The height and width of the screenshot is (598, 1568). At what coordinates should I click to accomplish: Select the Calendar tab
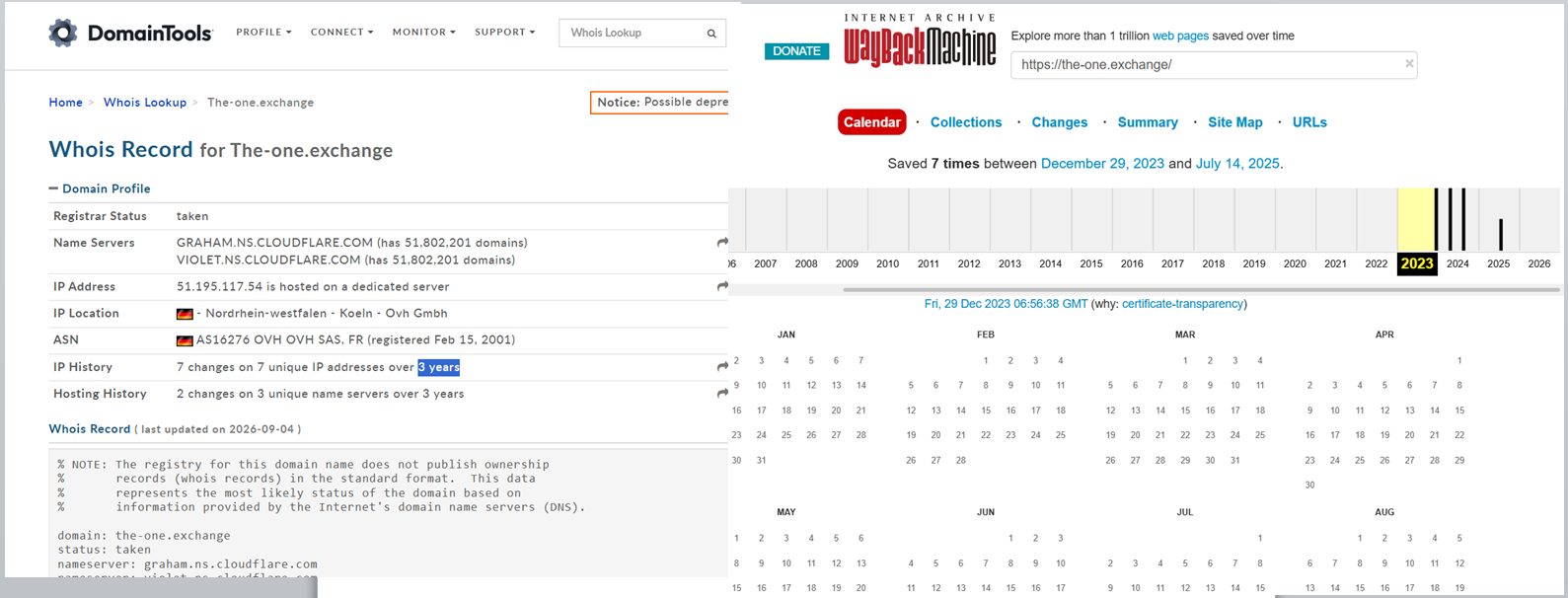click(x=872, y=122)
